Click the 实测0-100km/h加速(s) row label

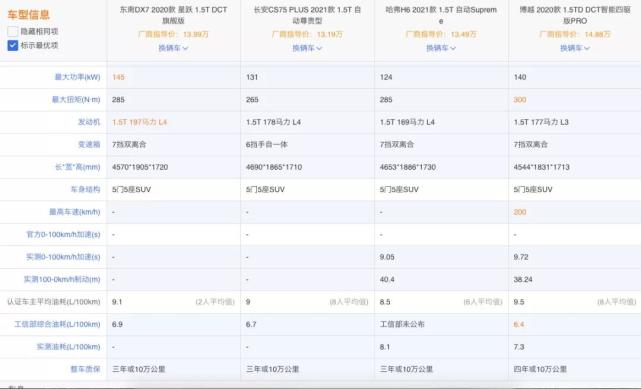(x=63, y=257)
